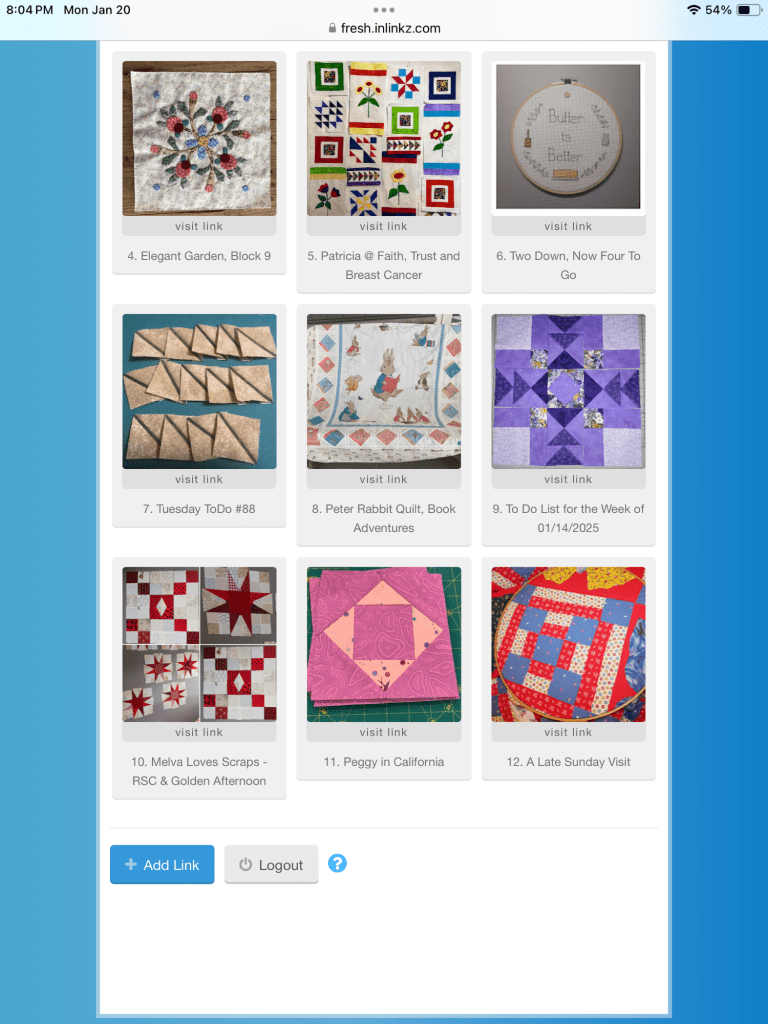This screenshot has width=768, height=1024.
Task: Tap the lock icon beside fresh.inlinkz.com
Action: [332, 28]
